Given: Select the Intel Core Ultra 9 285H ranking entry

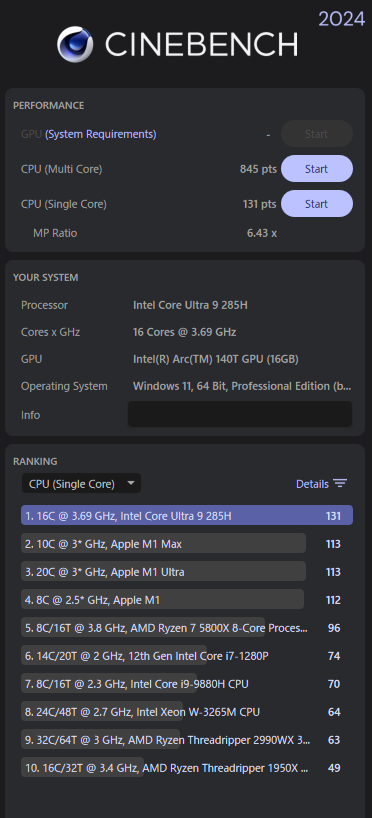Looking at the screenshot, I should click(187, 515).
